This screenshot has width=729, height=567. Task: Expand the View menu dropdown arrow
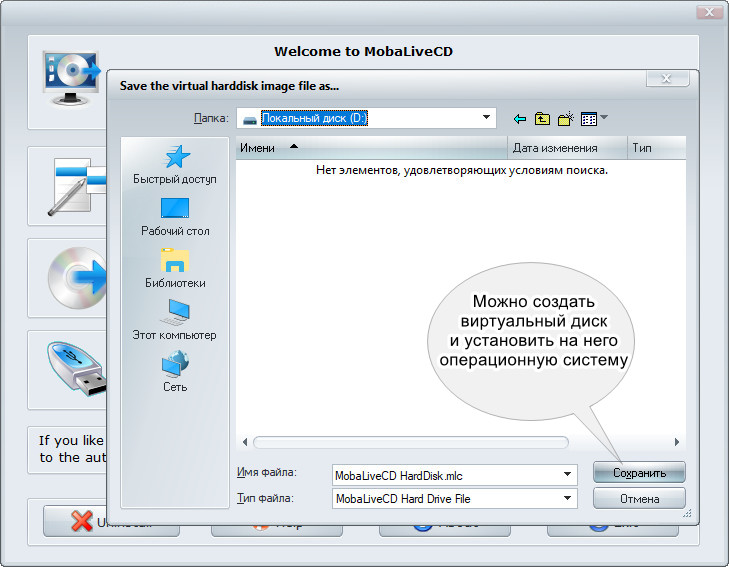coord(604,118)
